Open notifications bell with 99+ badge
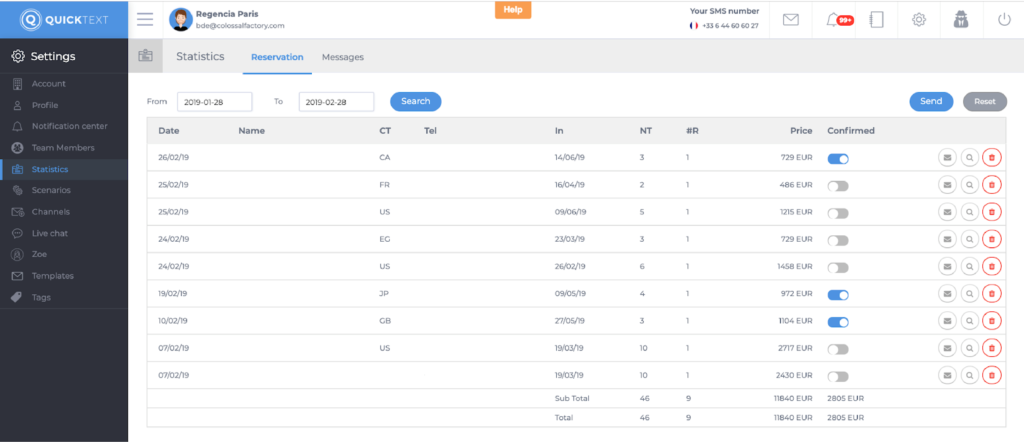 click(x=836, y=19)
